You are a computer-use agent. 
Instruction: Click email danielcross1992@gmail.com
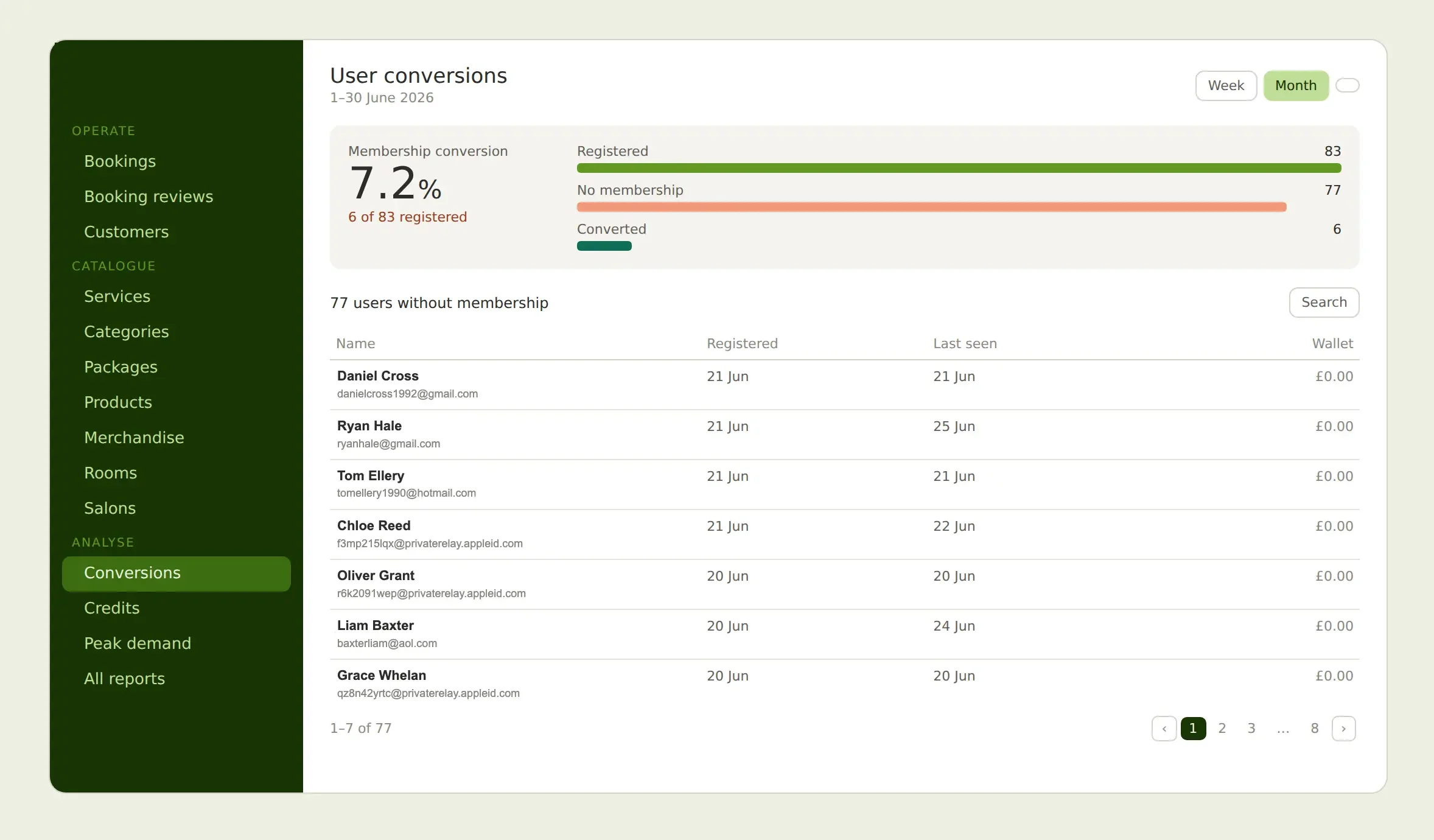[x=407, y=394]
